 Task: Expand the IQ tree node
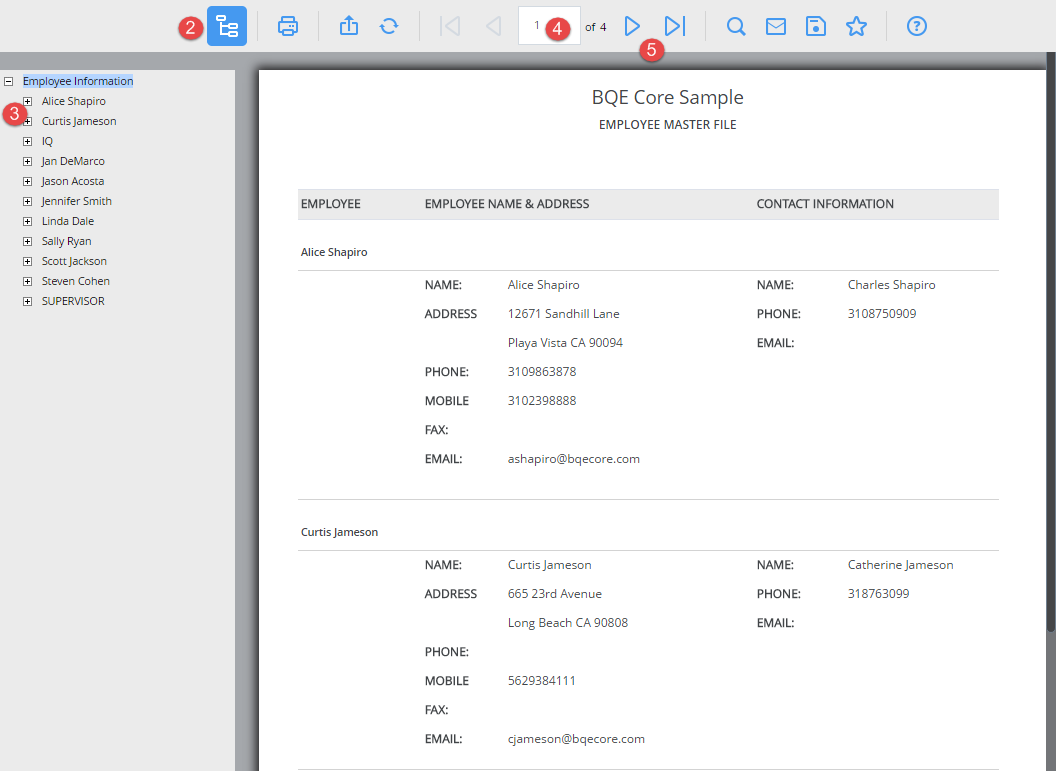28,141
